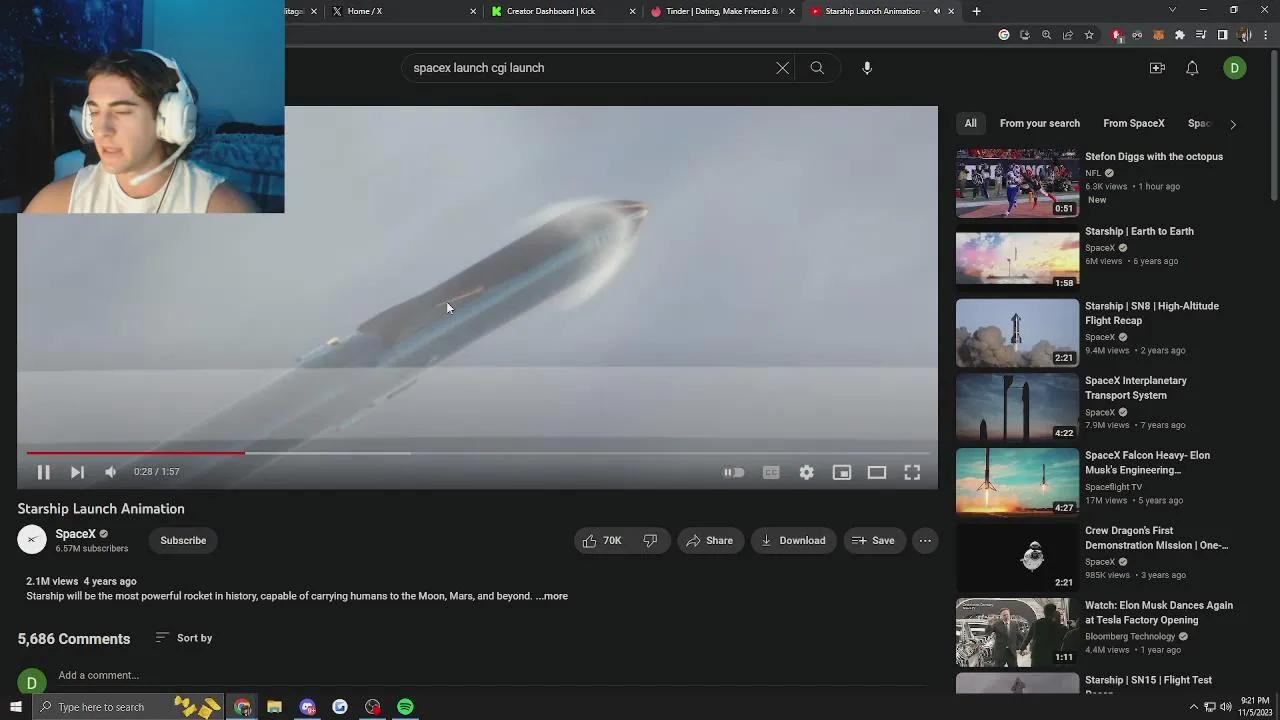1280x720 pixels.
Task: Expand description with ...more
Action: pos(552,596)
